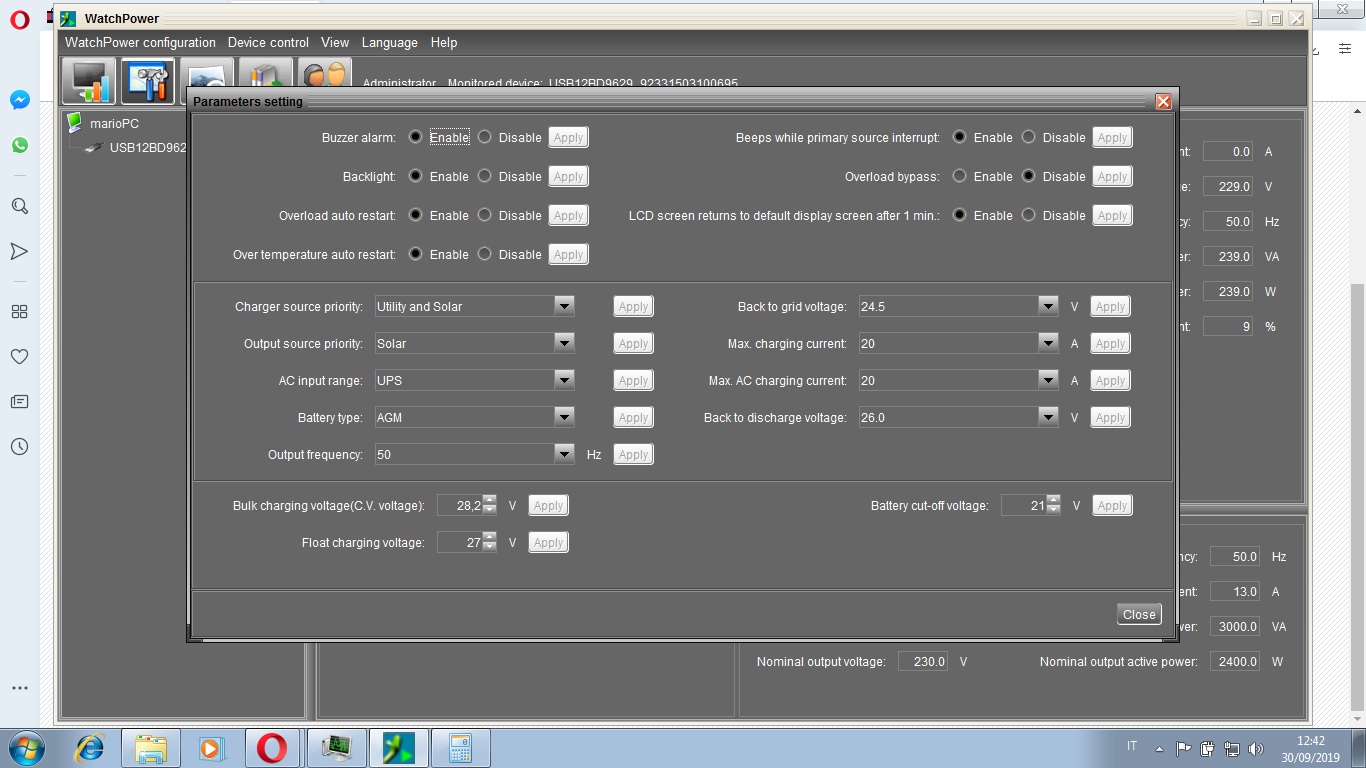The width and height of the screenshot is (1366, 768).
Task: Click the Float charging voltage input field
Action: pyautogui.click(x=460, y=543)
